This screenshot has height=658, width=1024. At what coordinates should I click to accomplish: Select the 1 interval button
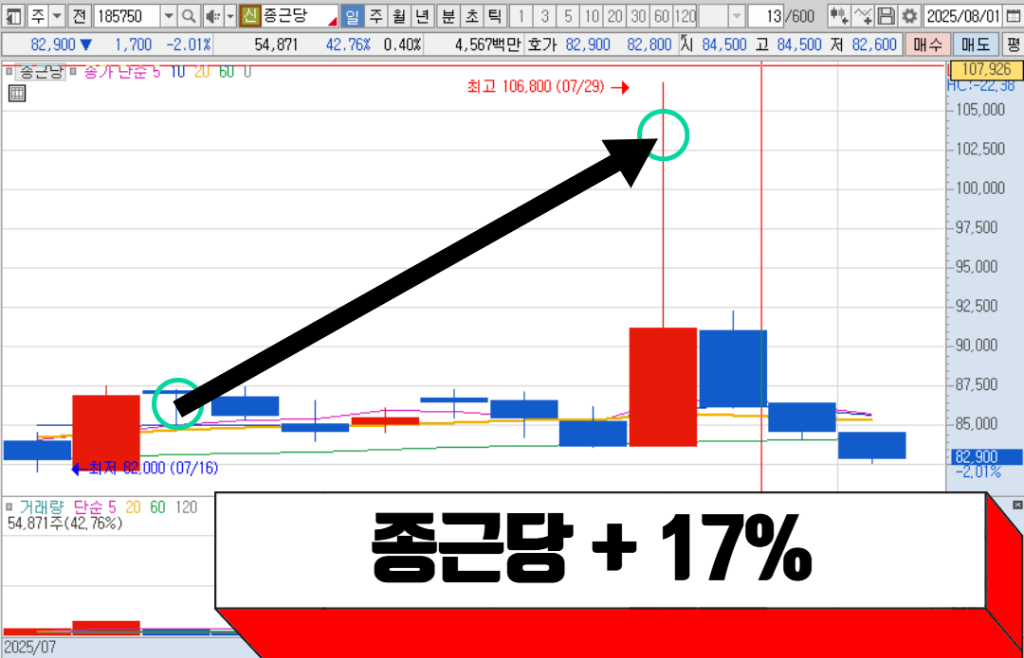click(x=520, y=16)
